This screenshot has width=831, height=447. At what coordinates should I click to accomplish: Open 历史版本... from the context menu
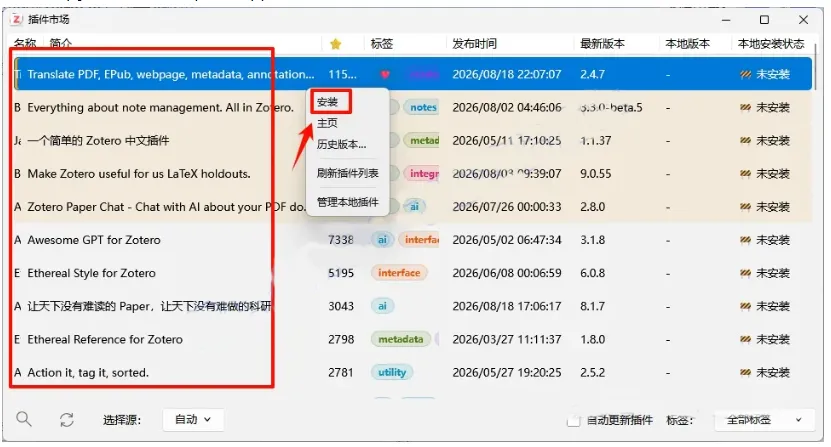(341, 144)
